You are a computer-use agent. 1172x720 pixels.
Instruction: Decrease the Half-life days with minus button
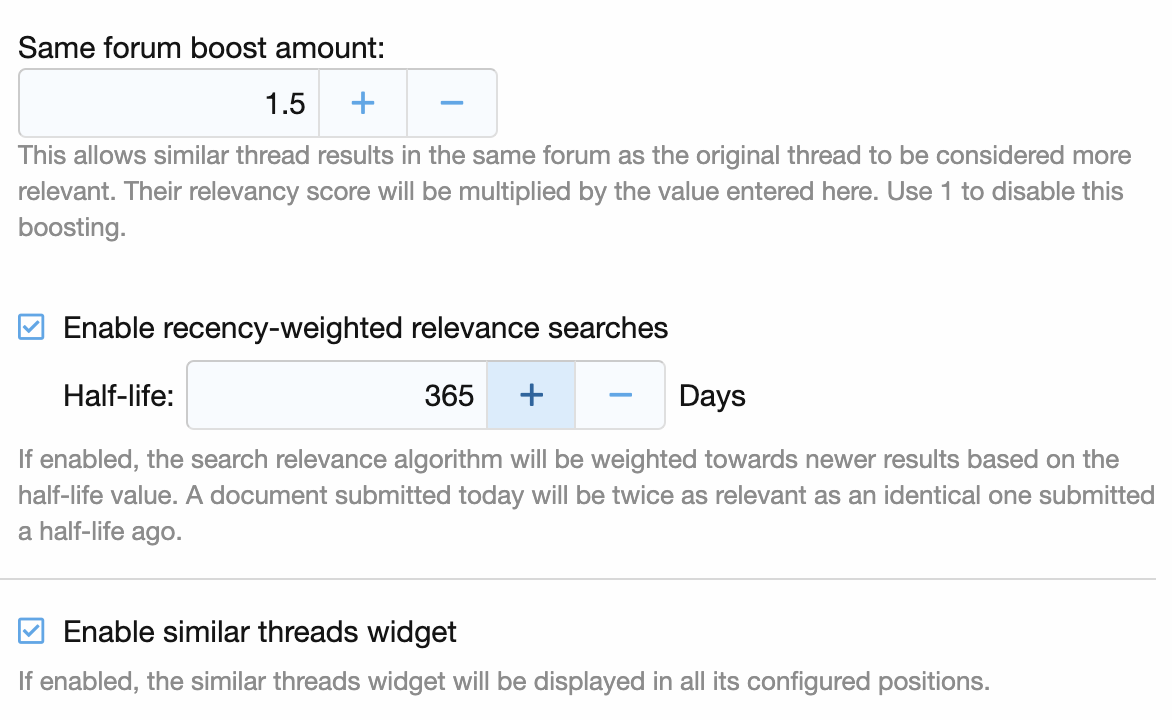(x=620, y=395)
